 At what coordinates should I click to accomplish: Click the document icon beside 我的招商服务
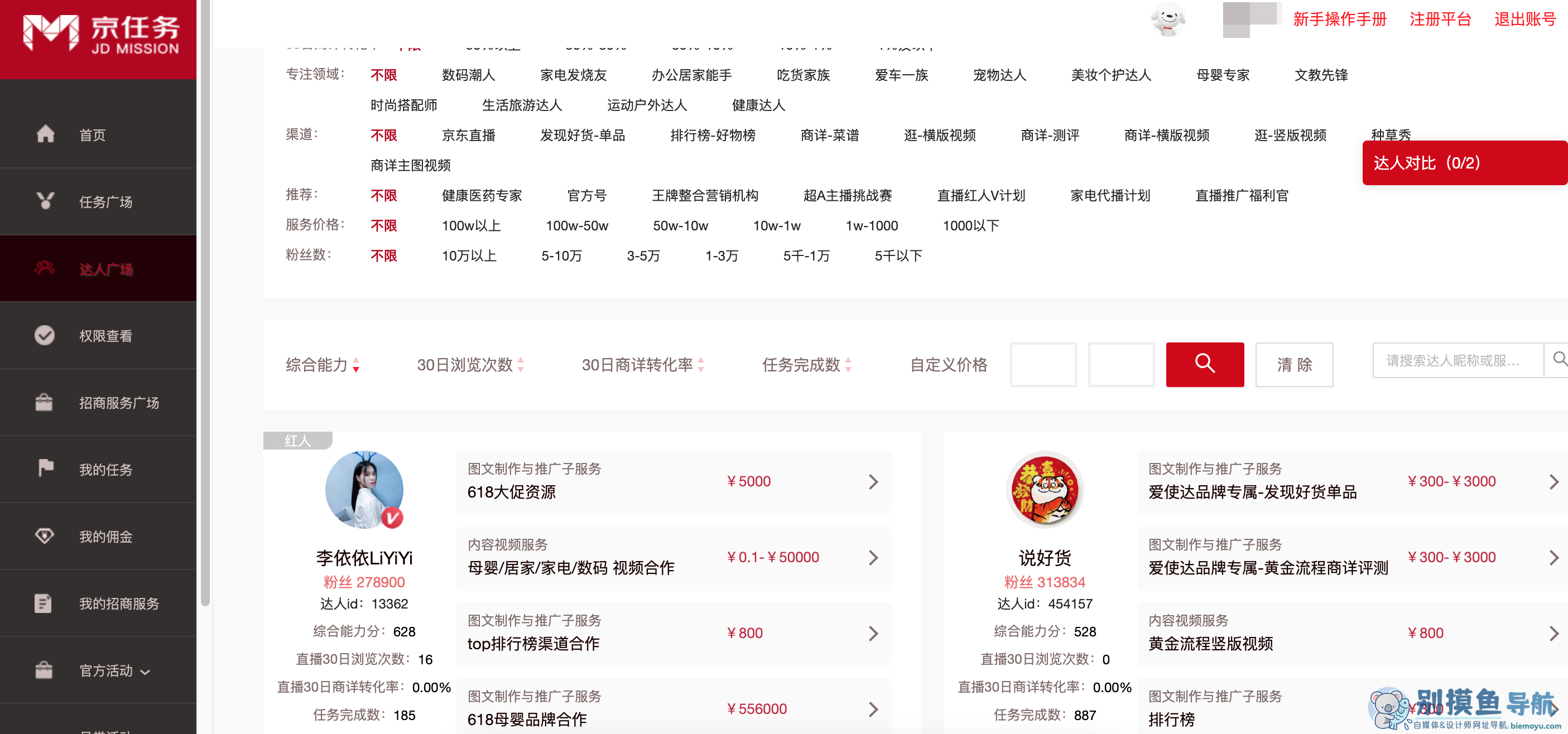click(x=43, y=603)
